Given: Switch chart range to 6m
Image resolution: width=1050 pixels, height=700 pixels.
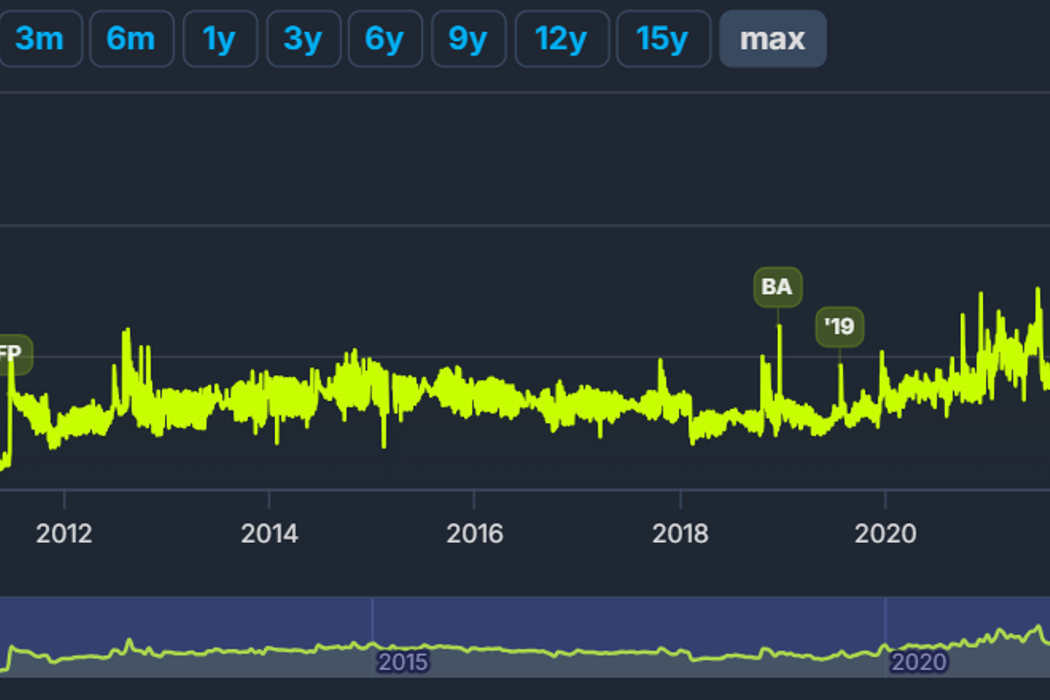Looking at the screenshot, I should click(131, 39).
